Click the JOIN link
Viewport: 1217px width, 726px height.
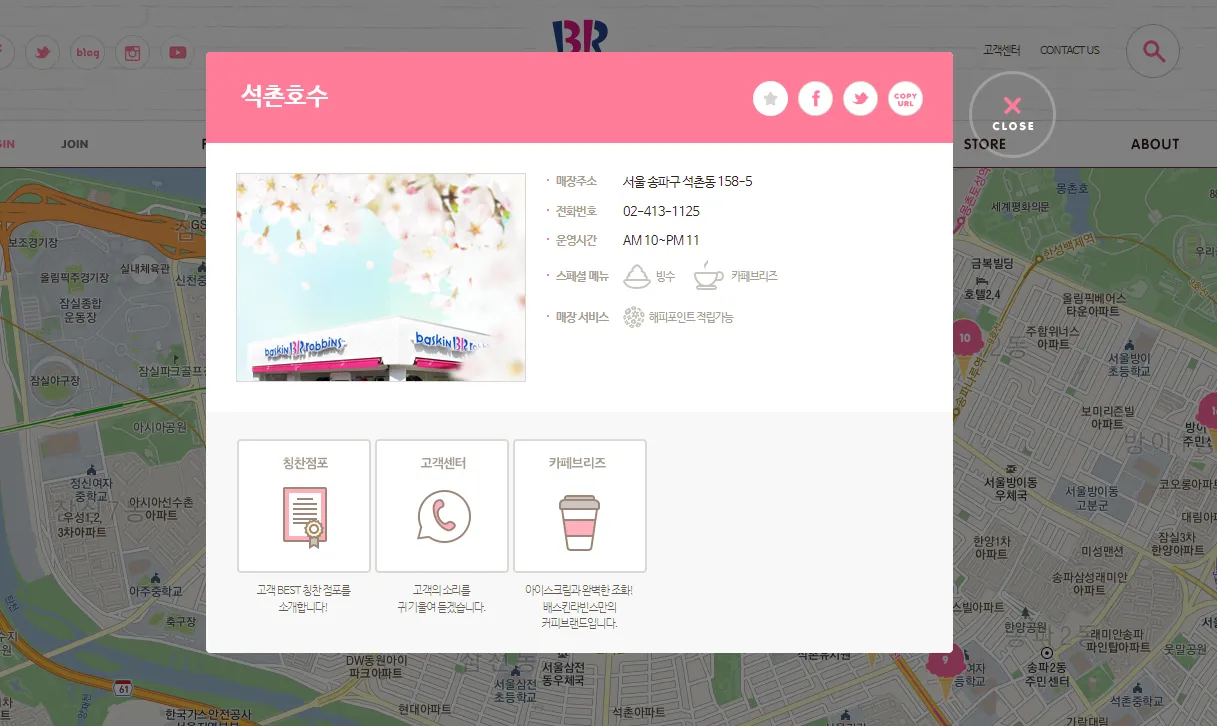point(75,144)
